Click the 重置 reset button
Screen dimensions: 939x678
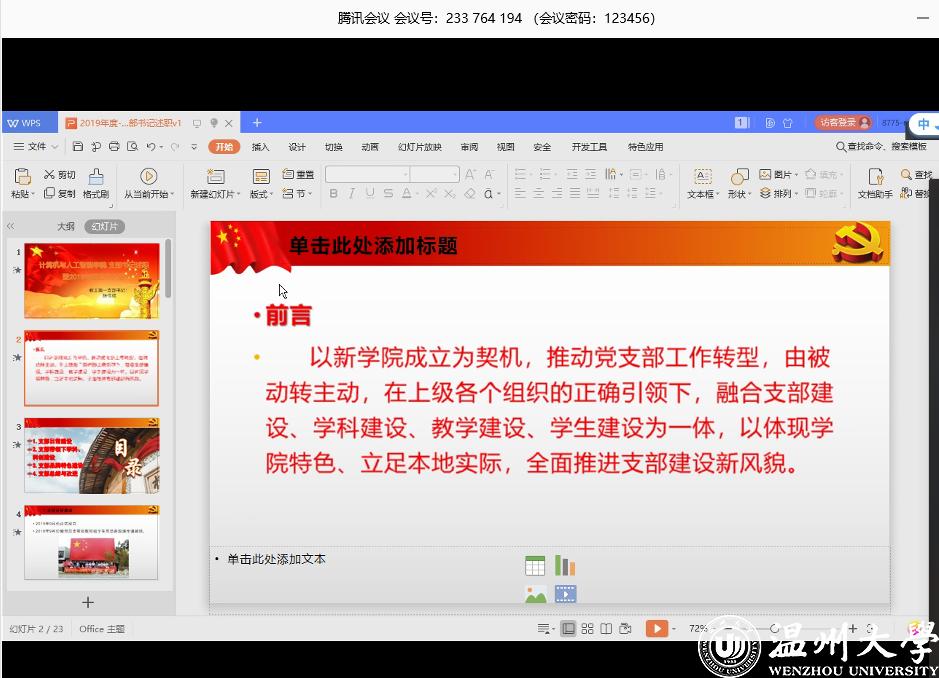(299, 175)
